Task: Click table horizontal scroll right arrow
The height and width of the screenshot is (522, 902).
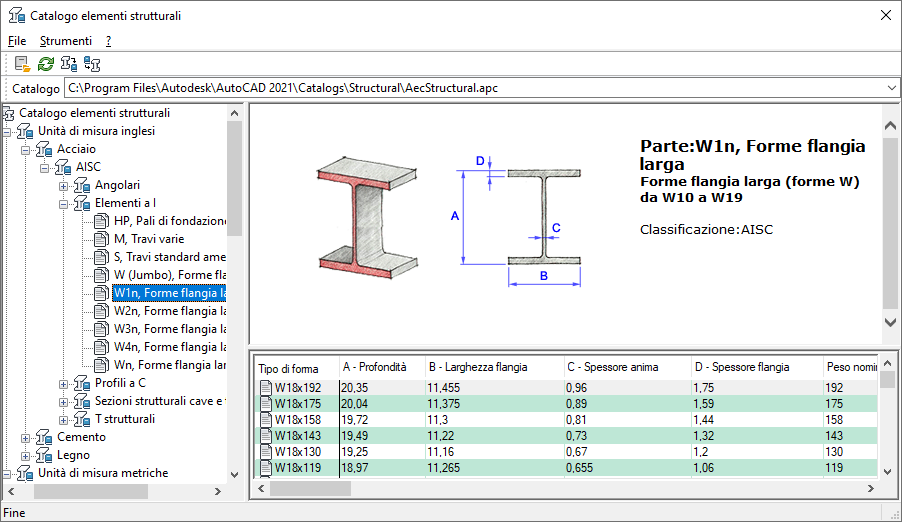Action: [870, 489]
